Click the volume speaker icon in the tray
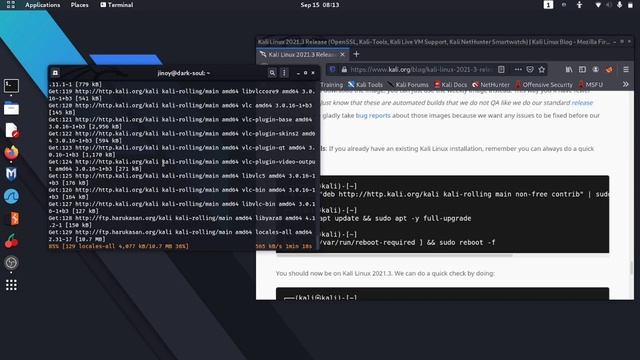640x360 pixels. point(609,4)
